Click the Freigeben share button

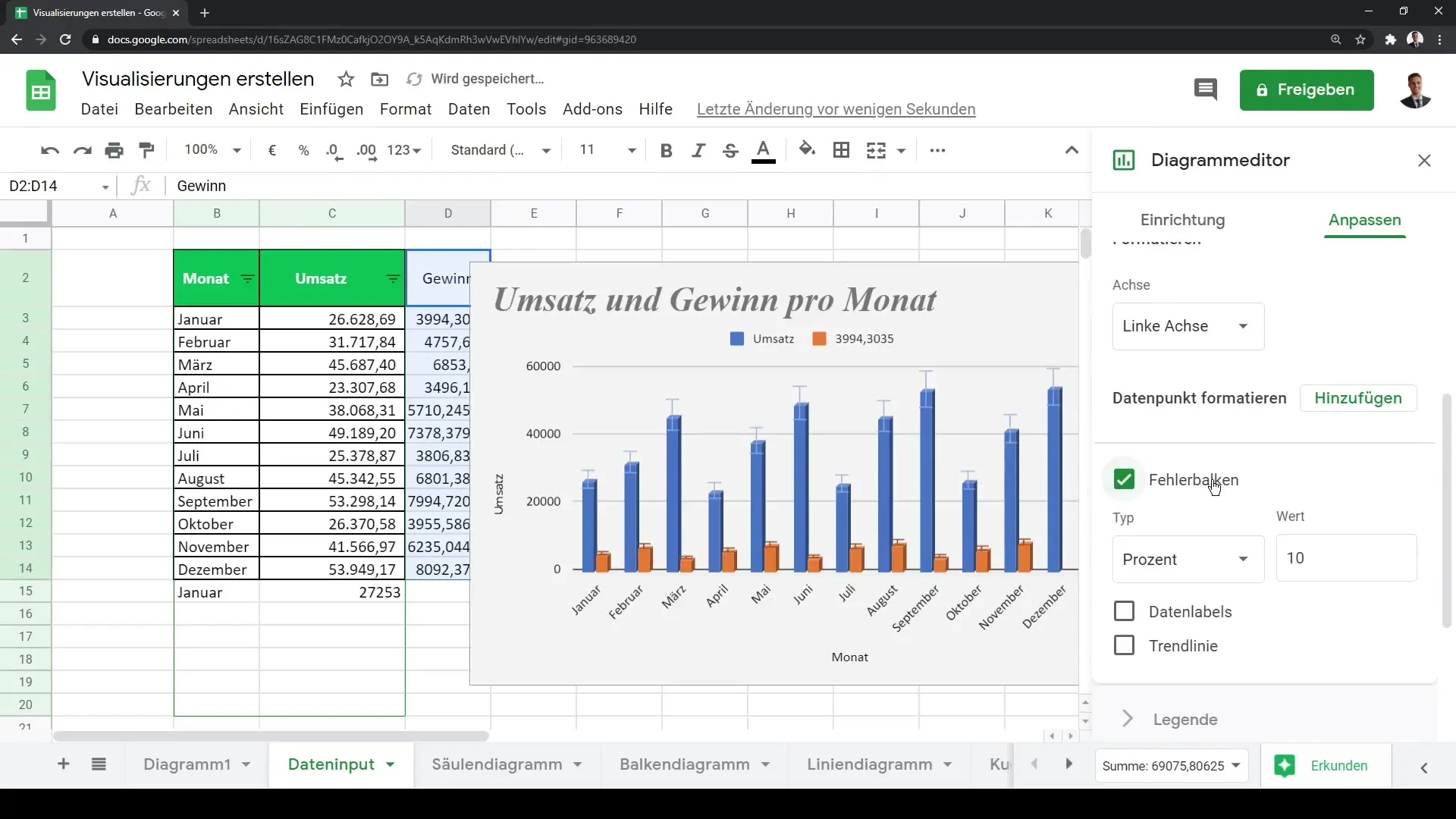[1306, 90]
